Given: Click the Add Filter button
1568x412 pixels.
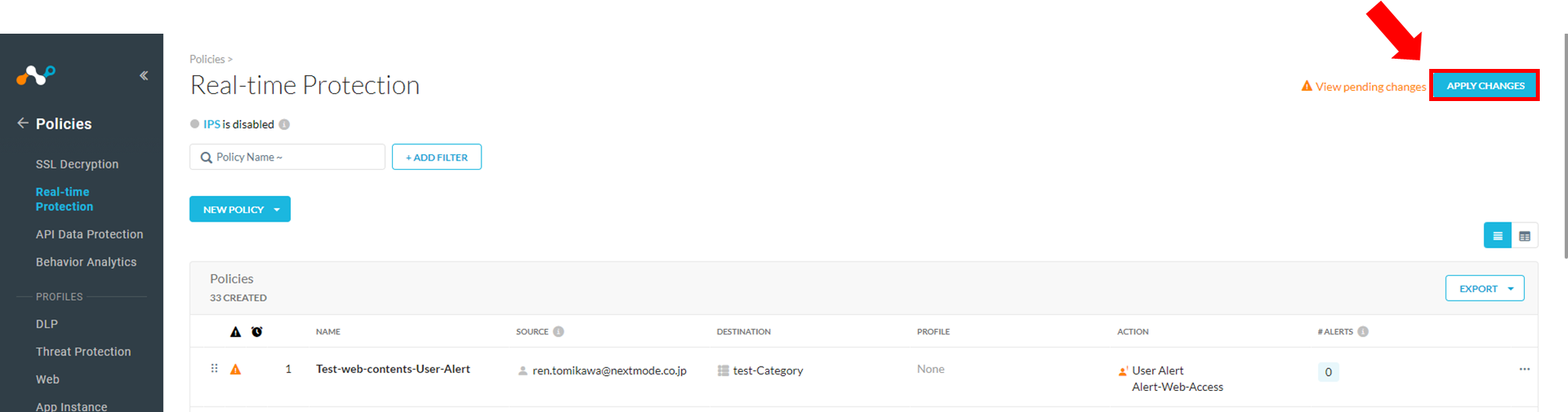Looking at the screenshot, I should pos(437,157).
